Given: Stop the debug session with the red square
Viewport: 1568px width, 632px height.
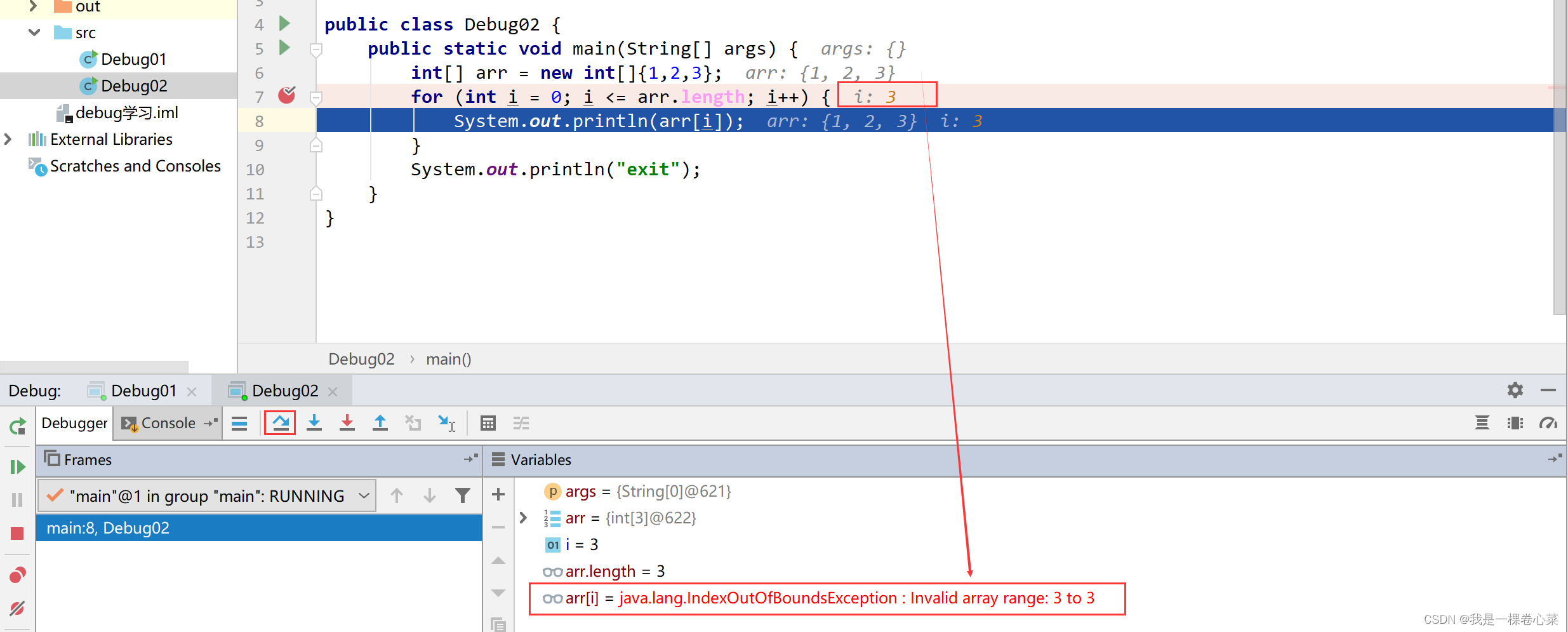Looking at the screenshot, I should point(17,534).
